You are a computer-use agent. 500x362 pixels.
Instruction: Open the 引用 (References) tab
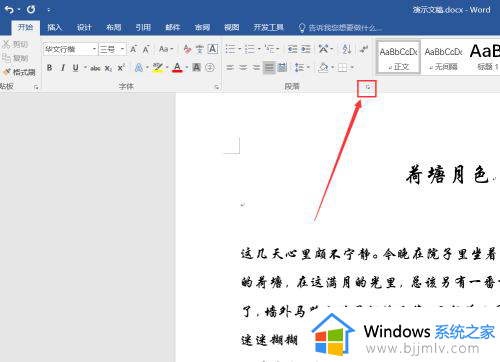coord(143,27)
